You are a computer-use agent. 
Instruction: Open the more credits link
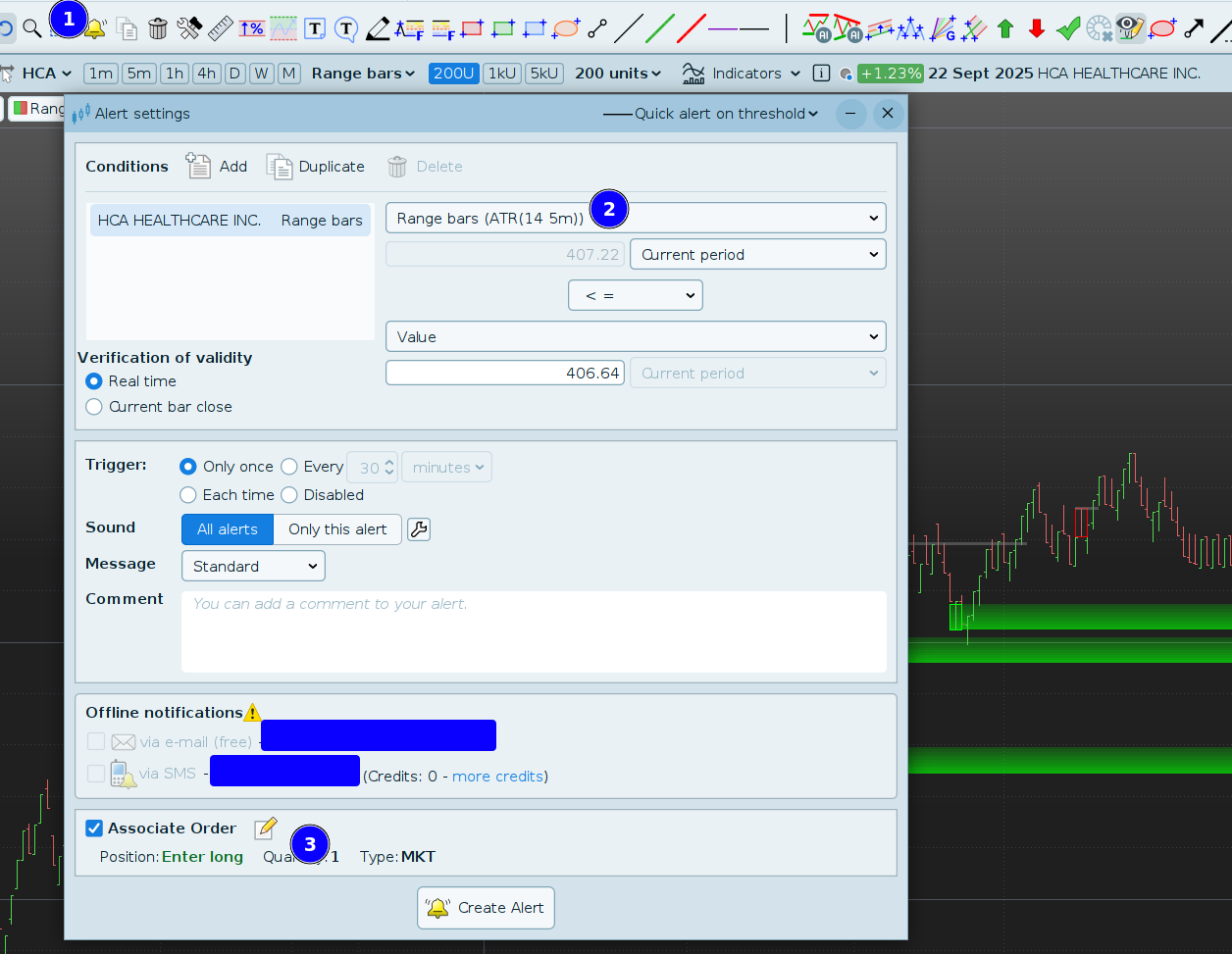point(497,777)
